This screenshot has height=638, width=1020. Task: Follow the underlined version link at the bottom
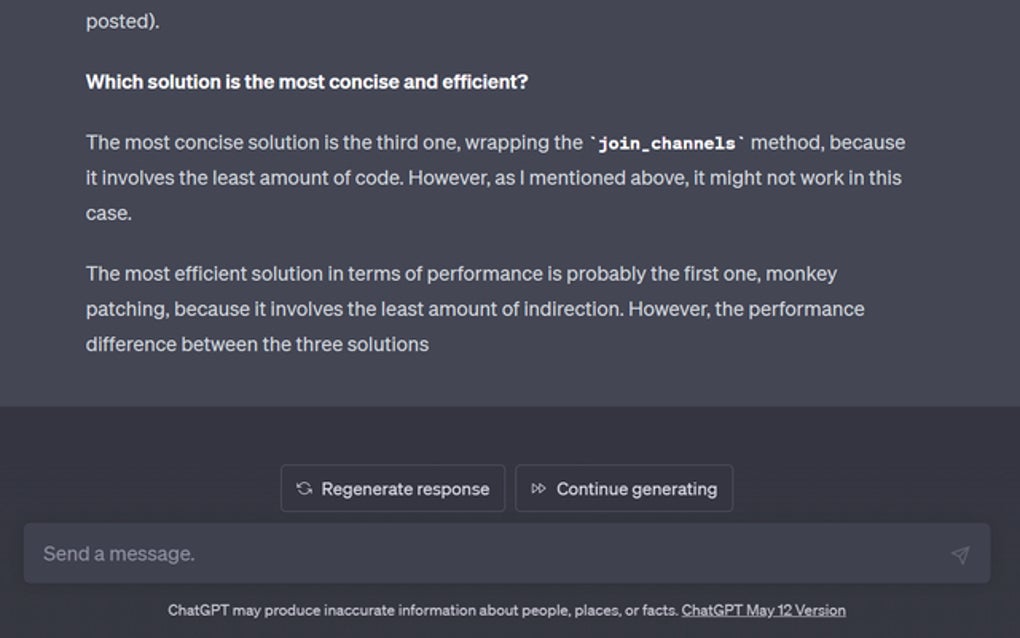point(763,610)
